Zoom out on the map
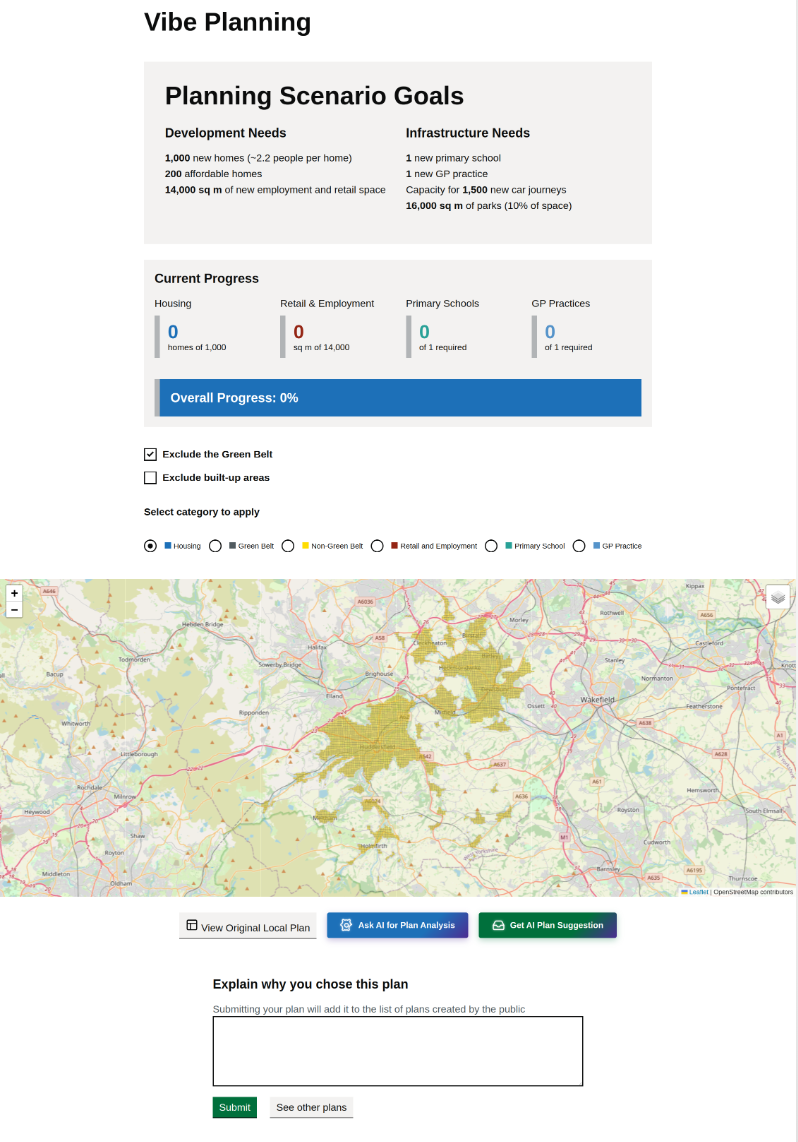Screen dimensions: 798x1142 14,609
